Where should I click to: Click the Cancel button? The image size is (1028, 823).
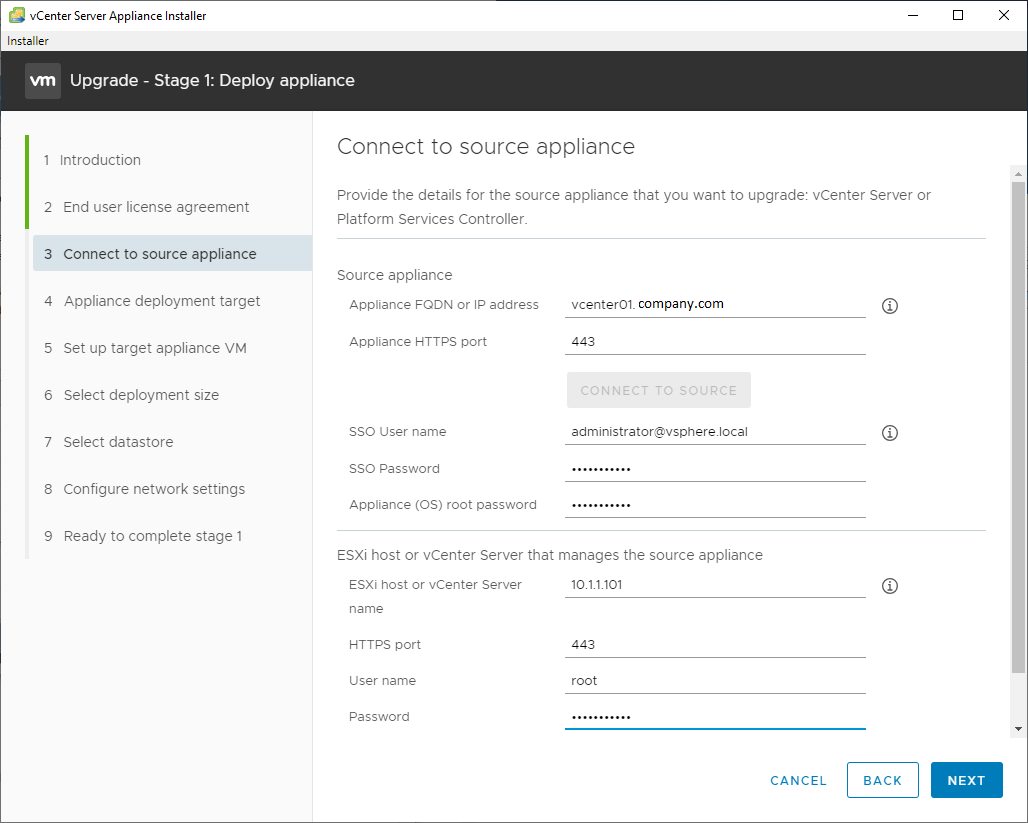point(798,780)
